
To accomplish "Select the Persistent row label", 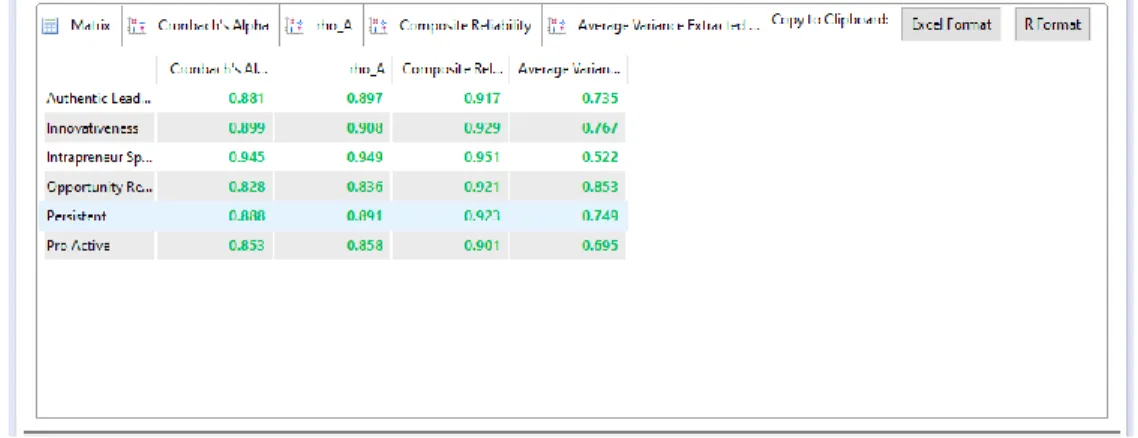I will [x=76, y=216].
